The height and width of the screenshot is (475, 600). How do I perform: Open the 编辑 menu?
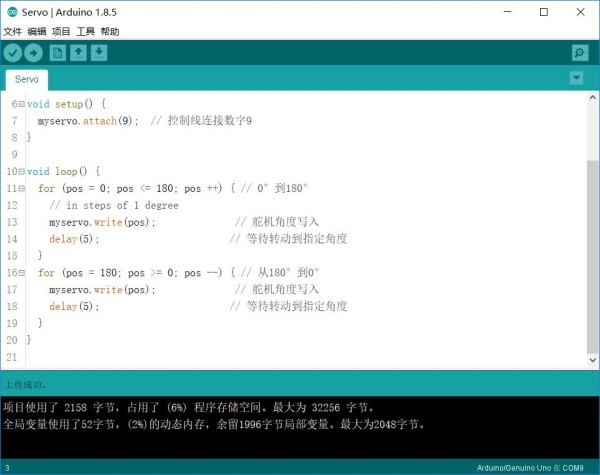[37, 31]
